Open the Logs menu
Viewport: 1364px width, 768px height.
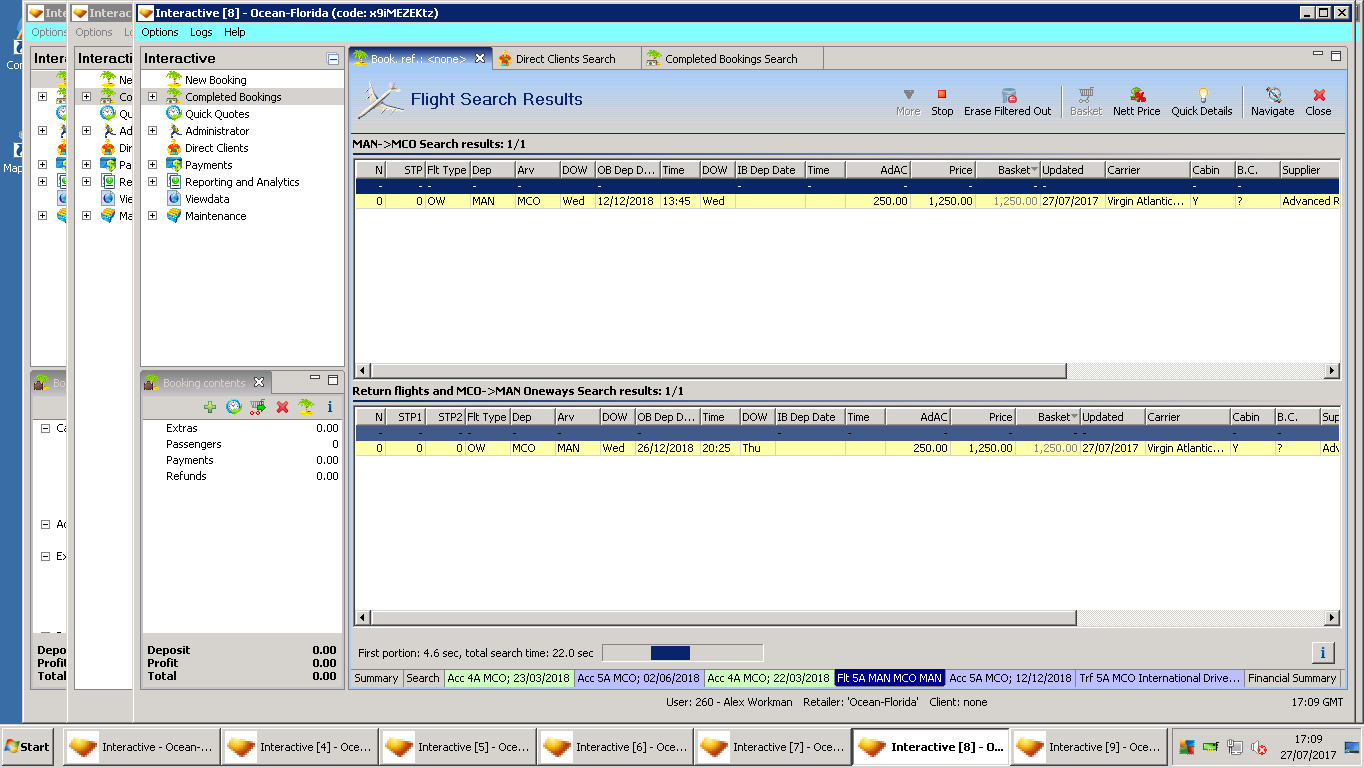click(x=201, y=32)
